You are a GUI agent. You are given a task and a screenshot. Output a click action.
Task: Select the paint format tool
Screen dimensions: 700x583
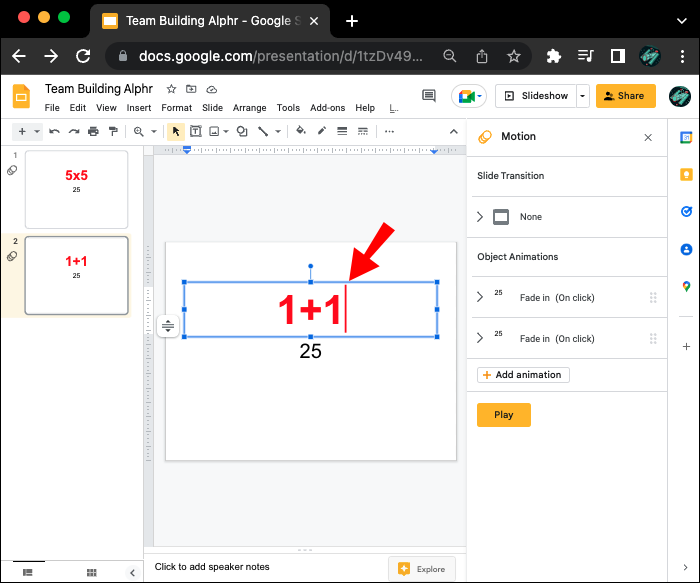click(113, 131)
